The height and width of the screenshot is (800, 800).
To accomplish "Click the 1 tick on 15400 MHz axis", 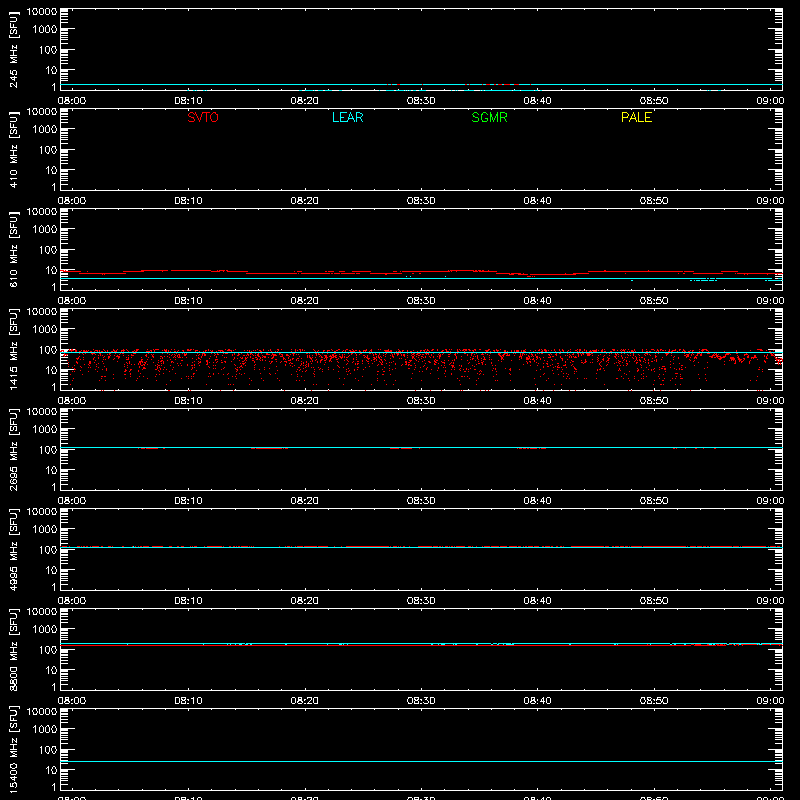I will 54,788.
